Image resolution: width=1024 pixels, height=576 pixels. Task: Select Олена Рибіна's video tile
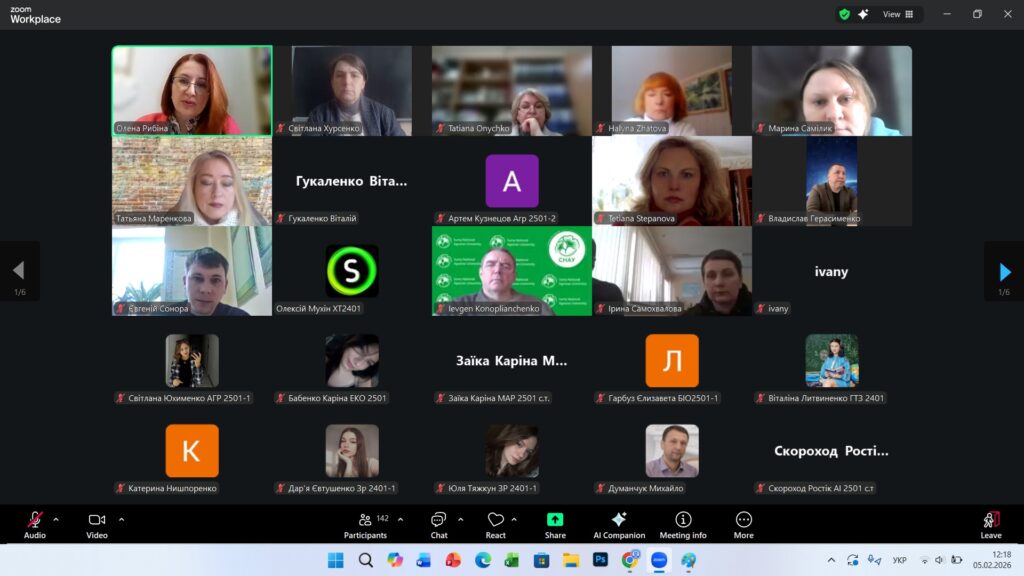click(x=192, y=90)
